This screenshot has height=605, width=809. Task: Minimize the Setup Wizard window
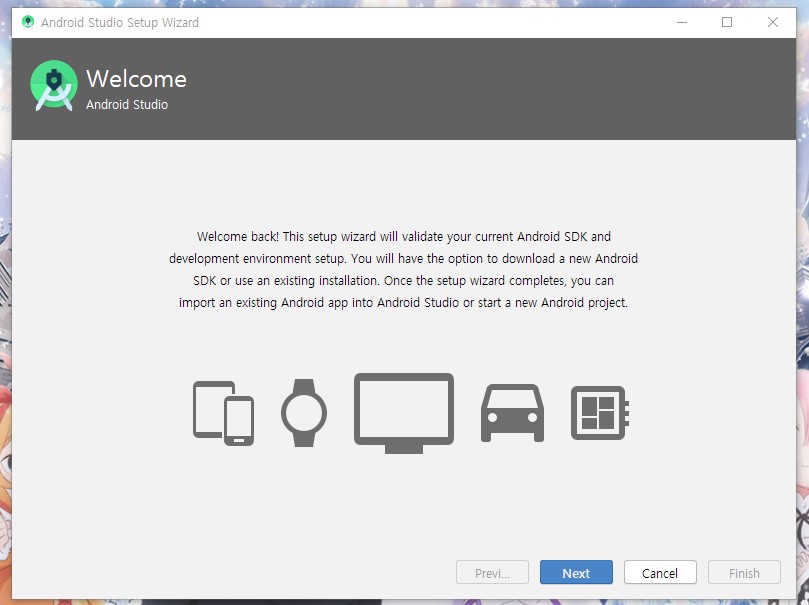tap(682, 22)
